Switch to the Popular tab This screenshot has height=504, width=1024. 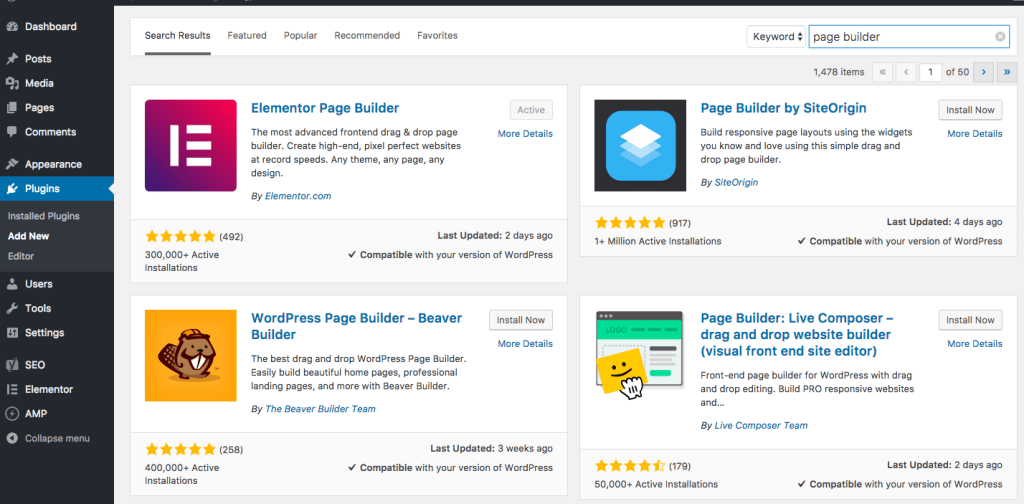point(300,35)
